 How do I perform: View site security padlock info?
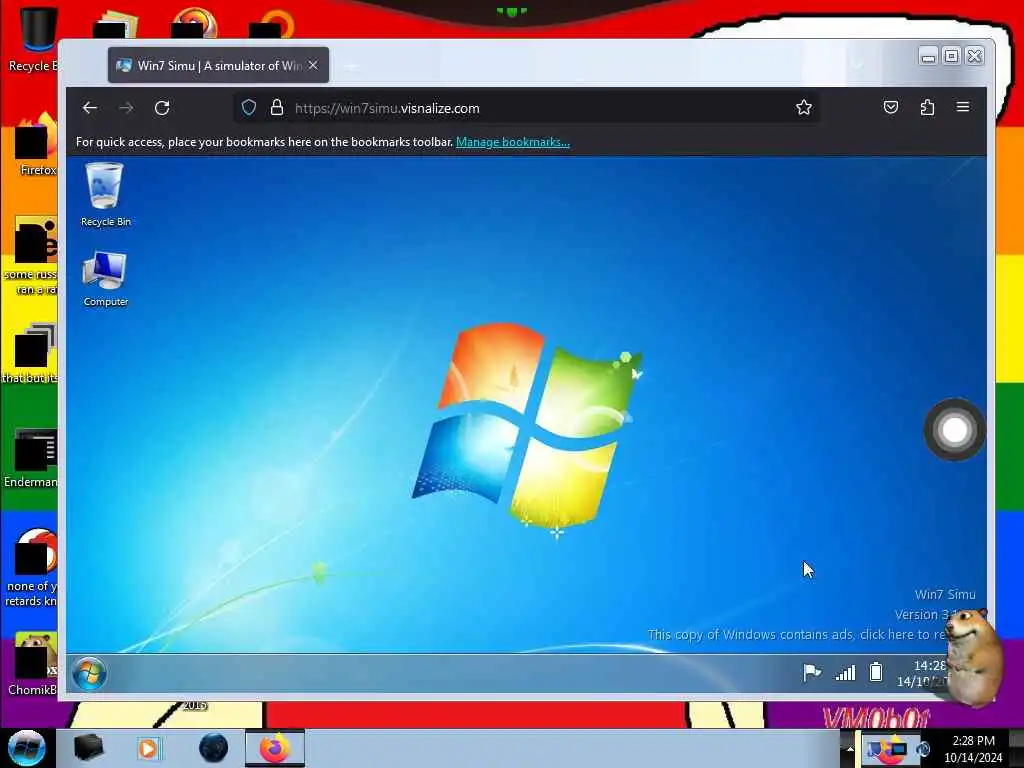[x=277, y=108]
